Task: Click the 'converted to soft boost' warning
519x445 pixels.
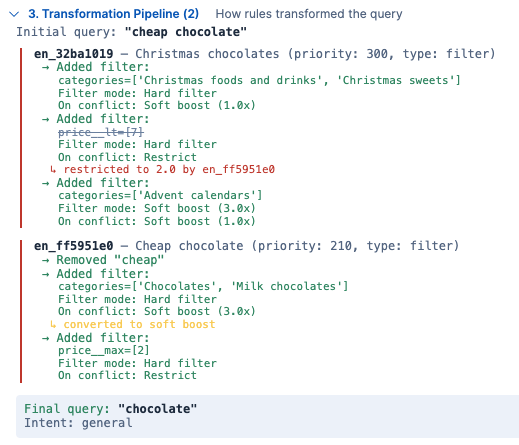Action: click(x=139, y=324)
